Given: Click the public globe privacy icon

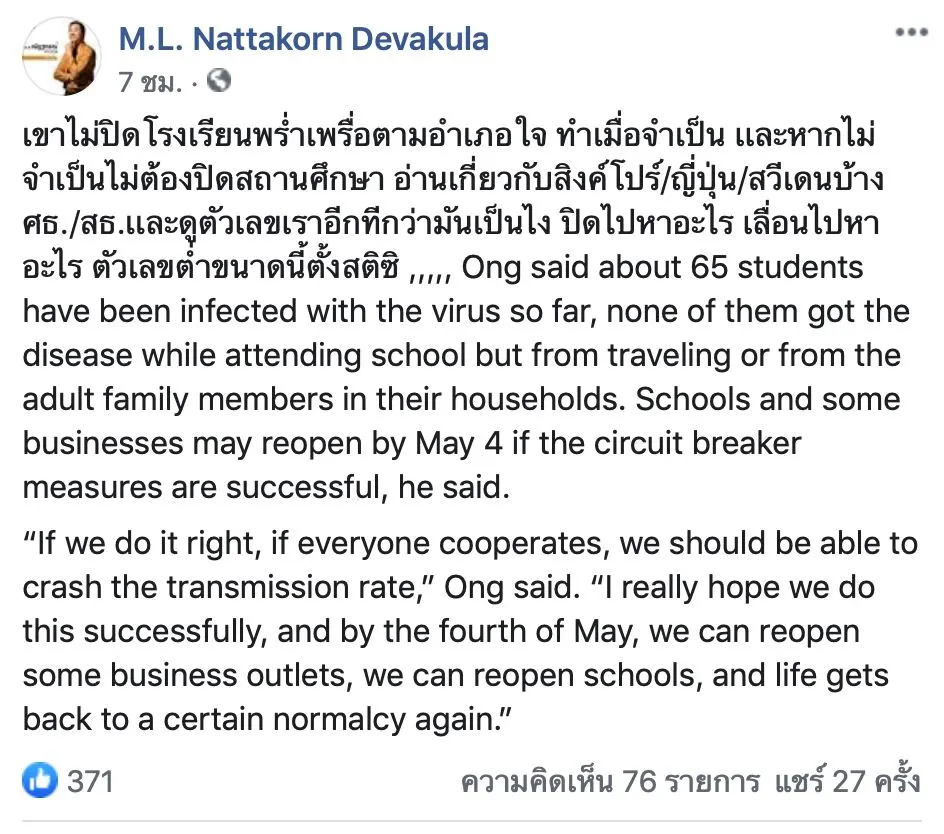Looking at the screenshot, I should 219,80.
